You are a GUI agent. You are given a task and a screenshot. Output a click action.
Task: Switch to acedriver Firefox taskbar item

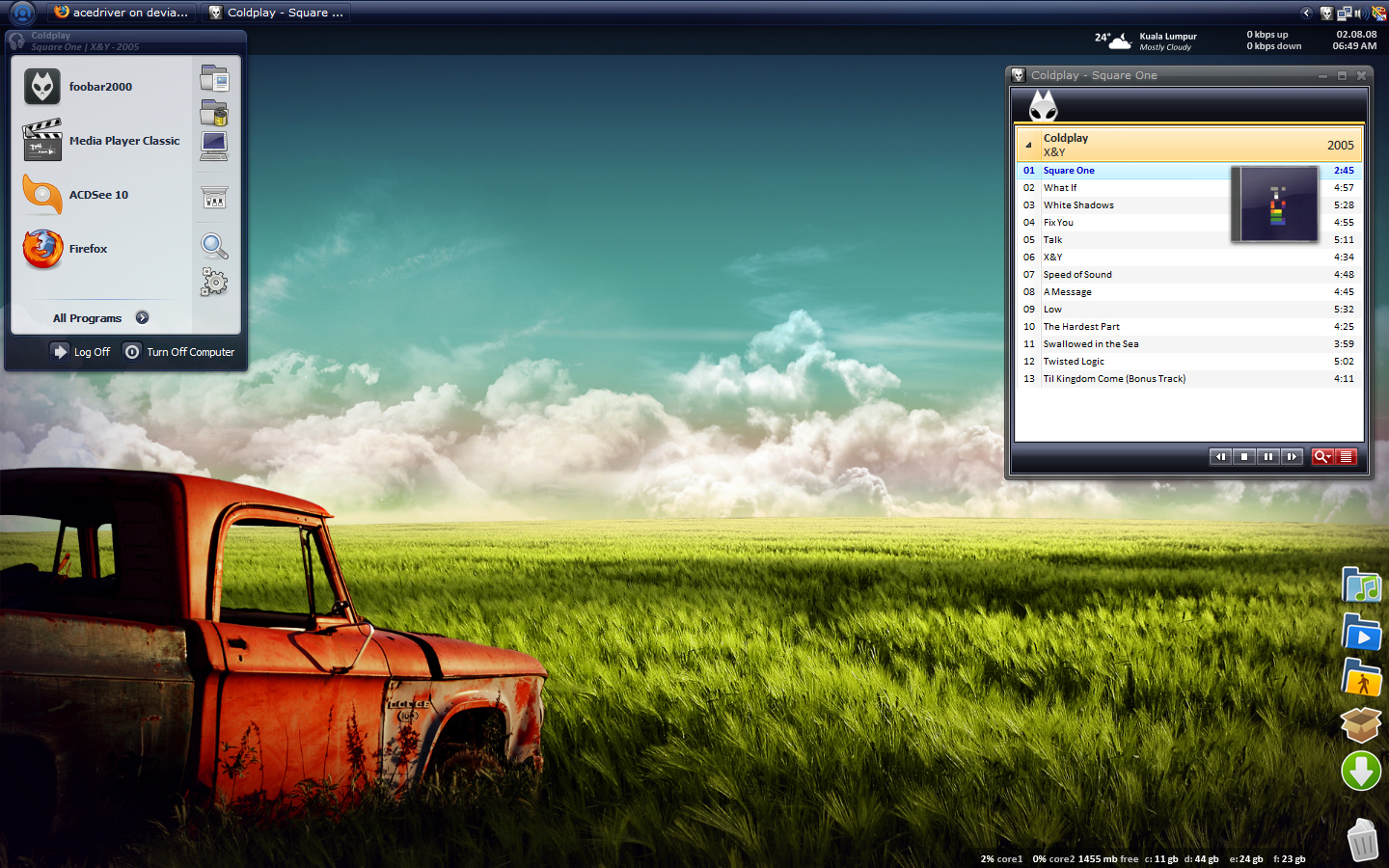click(122, 13)
